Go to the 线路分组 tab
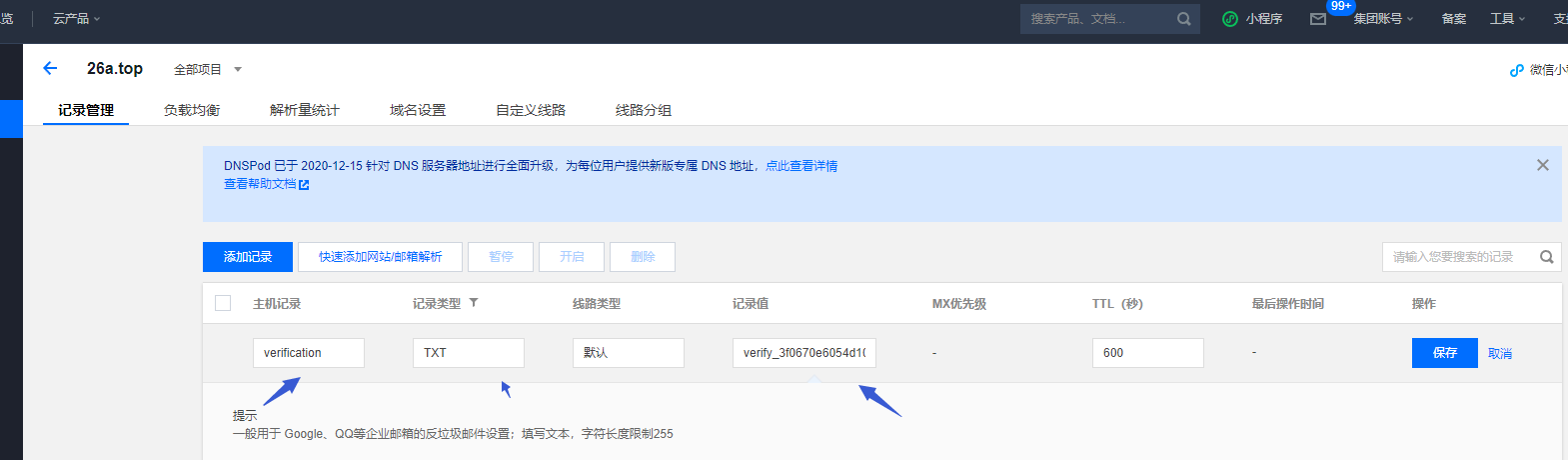Image resolution: width=1568 pixels, height=460 pixels. coord(644,110)
